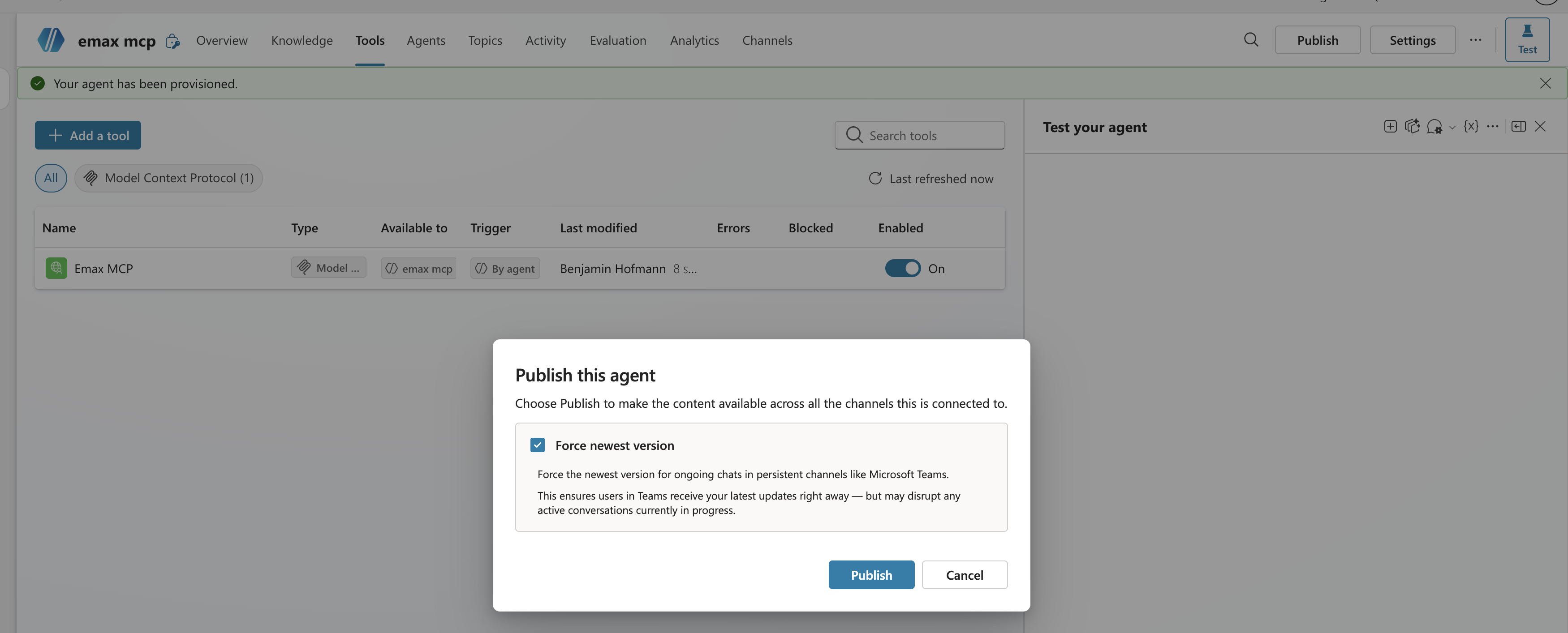Click the Emax MCP green globe icon
Screen dimensions: 1568x633
(56, 268)
